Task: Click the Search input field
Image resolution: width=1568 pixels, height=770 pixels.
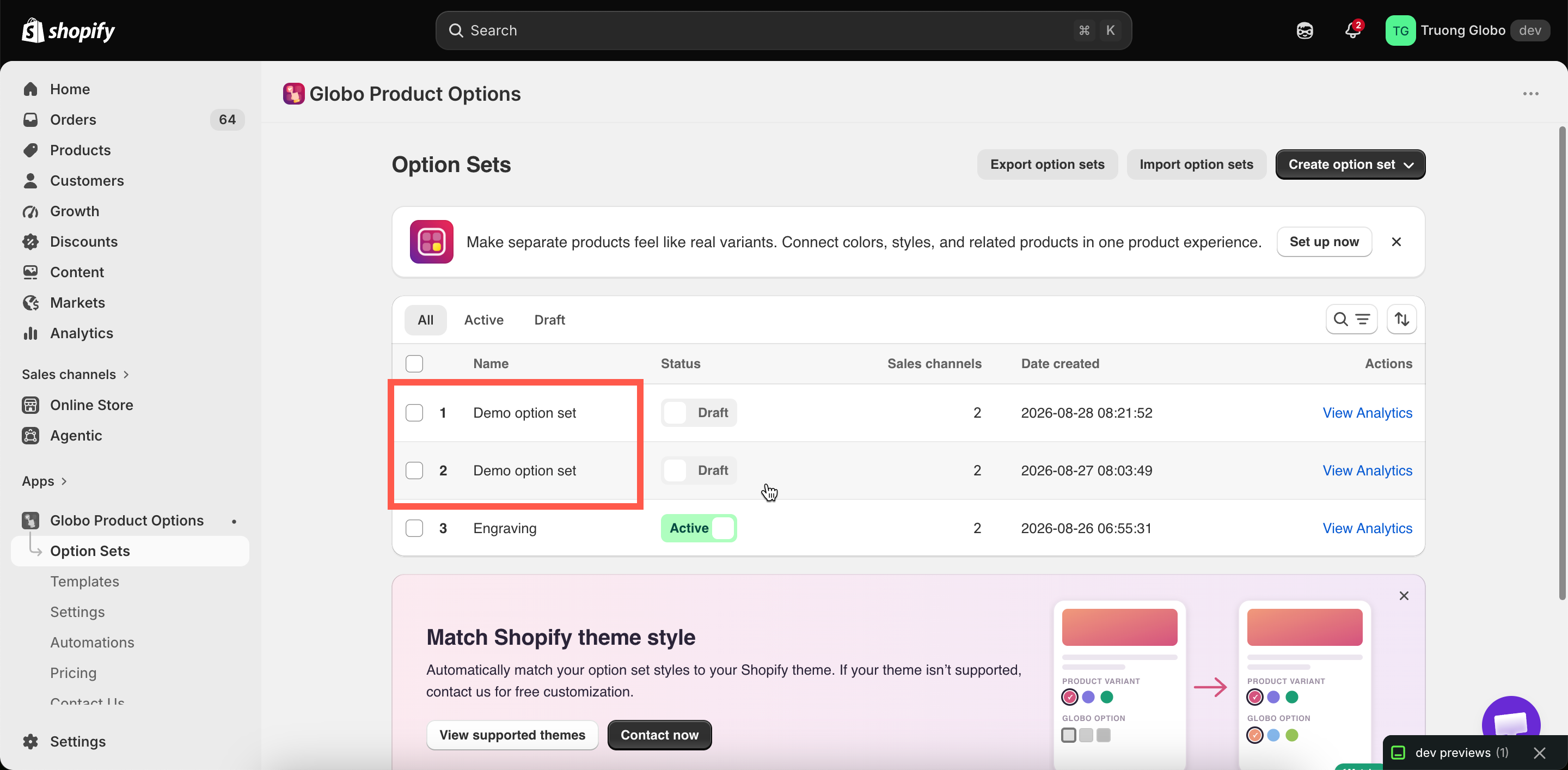Action: pos(783,30)
